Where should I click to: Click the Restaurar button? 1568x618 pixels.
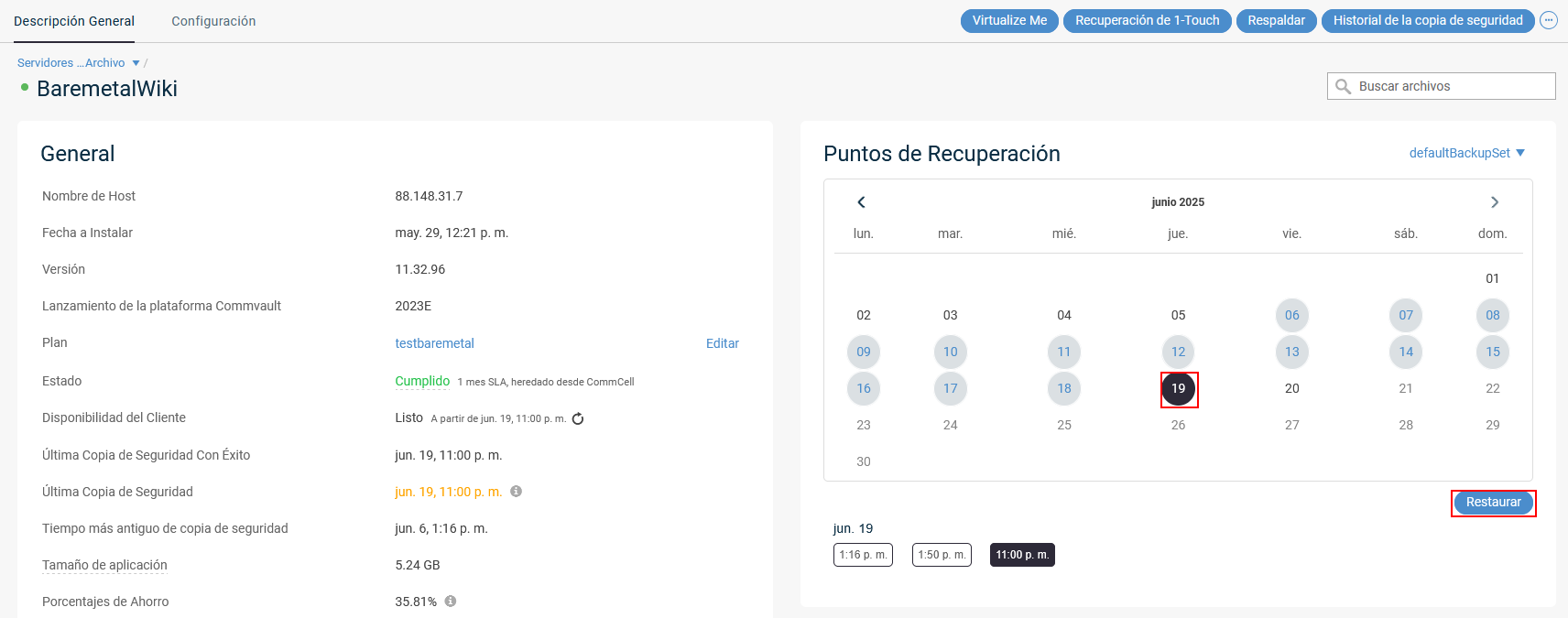[x=1493, y=503]
